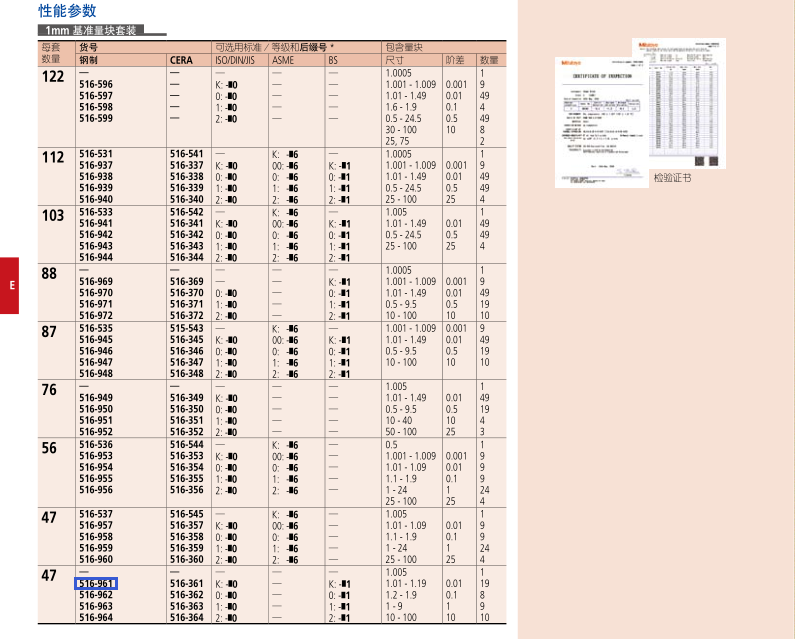
Task: Click CERA part number 516-544
Action: coord(187,444)
